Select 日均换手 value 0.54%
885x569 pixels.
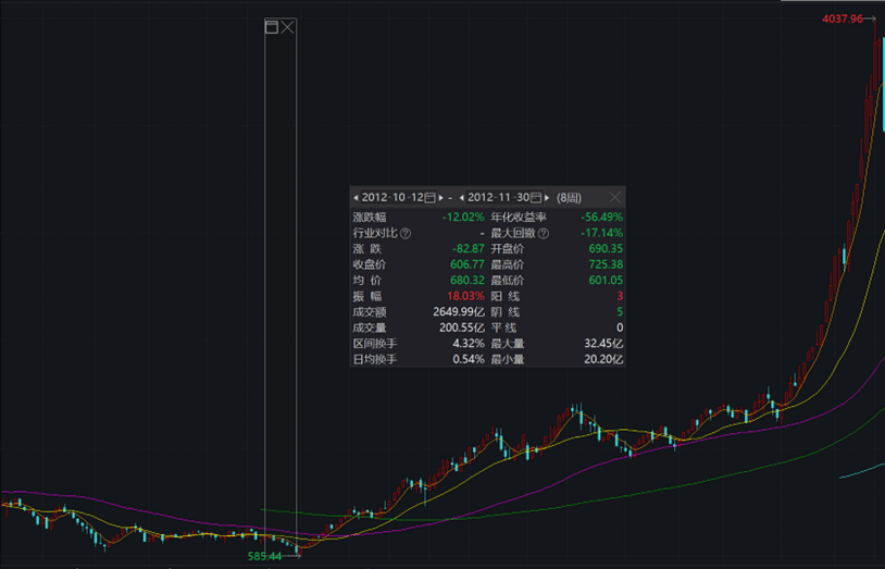(x=468, y=360)
